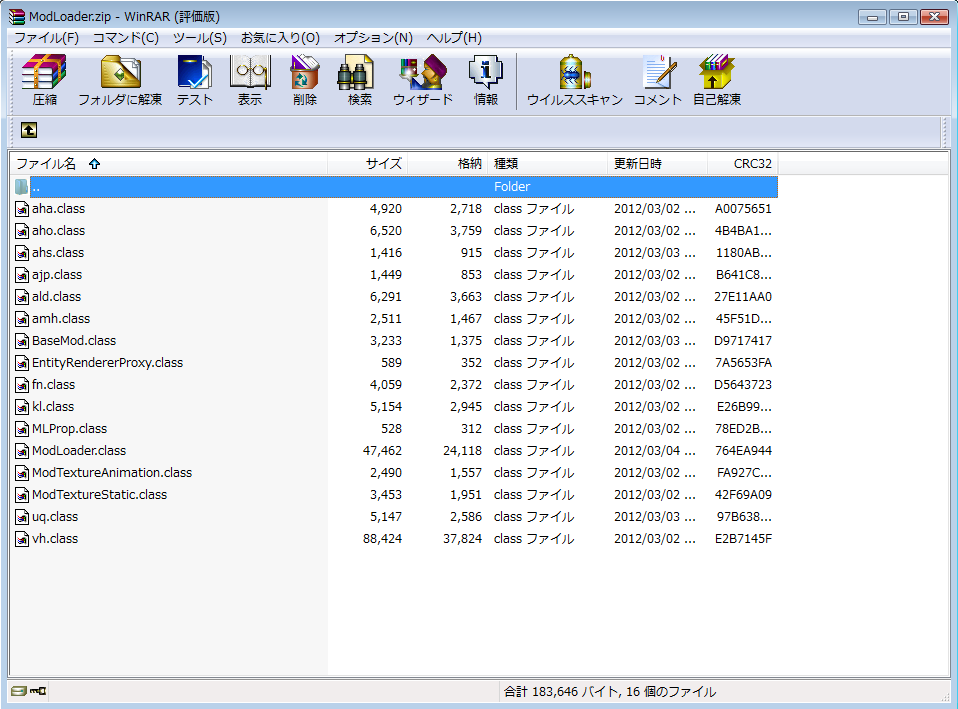Open the ファイル(F) menu
This screenshot has height=709, width=958.
tap(46, 38)
